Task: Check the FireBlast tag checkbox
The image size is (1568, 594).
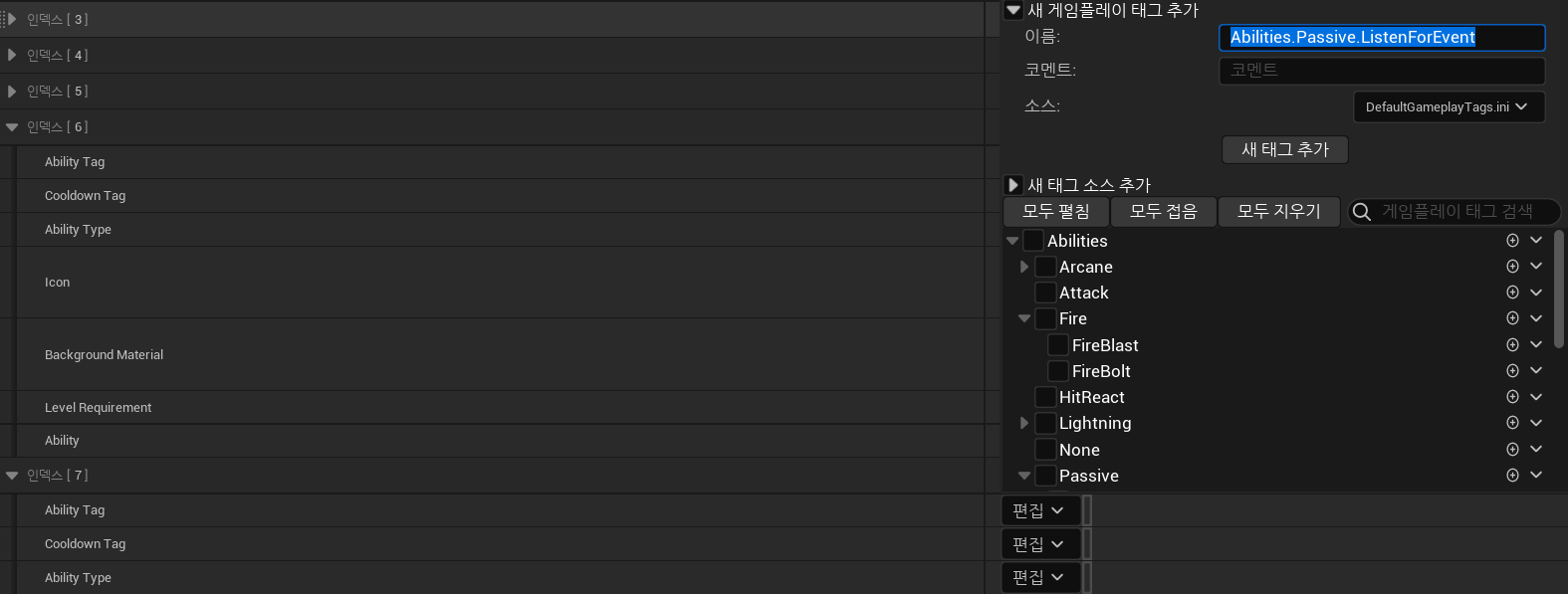Action: (1058, 345)
